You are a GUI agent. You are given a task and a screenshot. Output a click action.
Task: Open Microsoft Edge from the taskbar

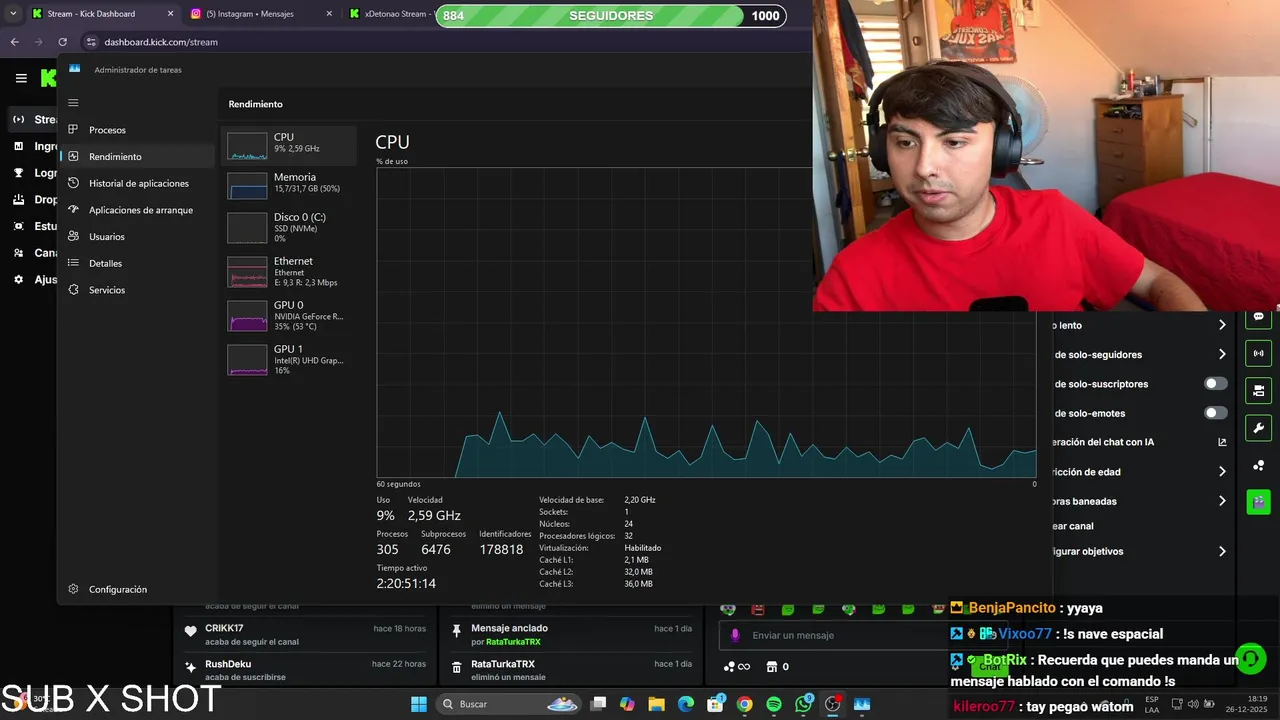click(x=686, y=704)
